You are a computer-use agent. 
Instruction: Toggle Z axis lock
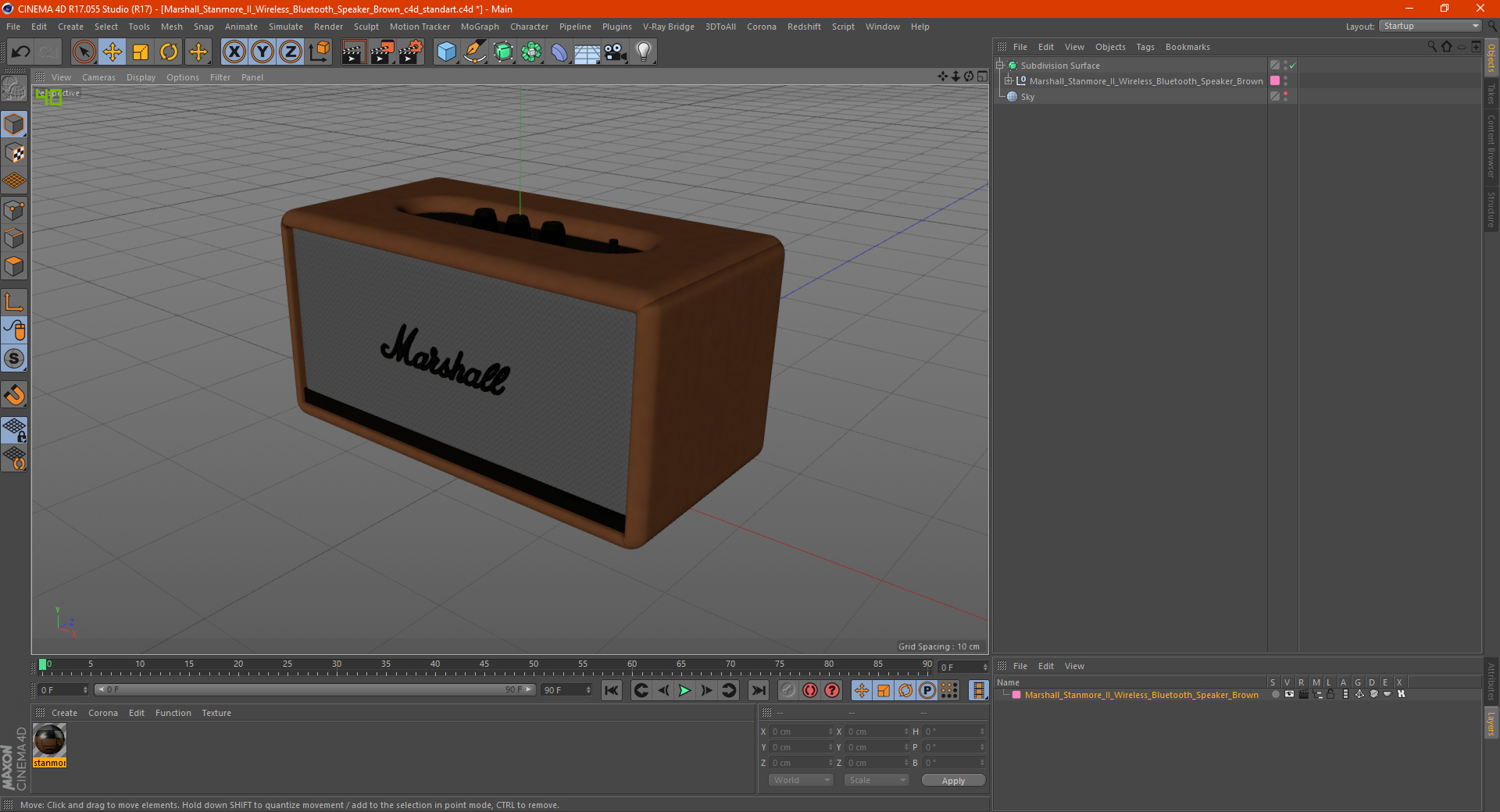point(291,52)
